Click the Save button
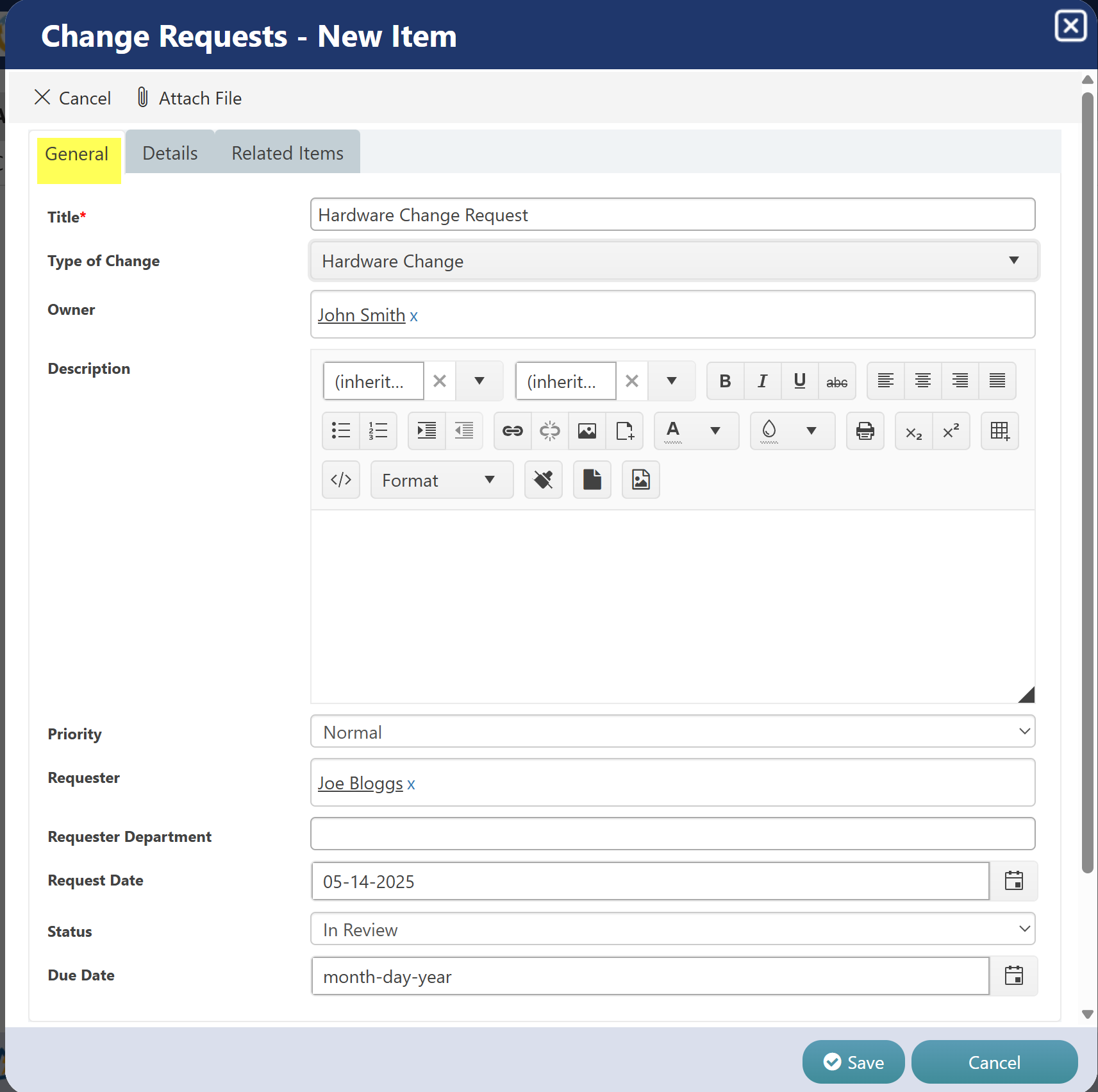1098x1092 pixels. pyautogui.click(x=853, y=1062)
